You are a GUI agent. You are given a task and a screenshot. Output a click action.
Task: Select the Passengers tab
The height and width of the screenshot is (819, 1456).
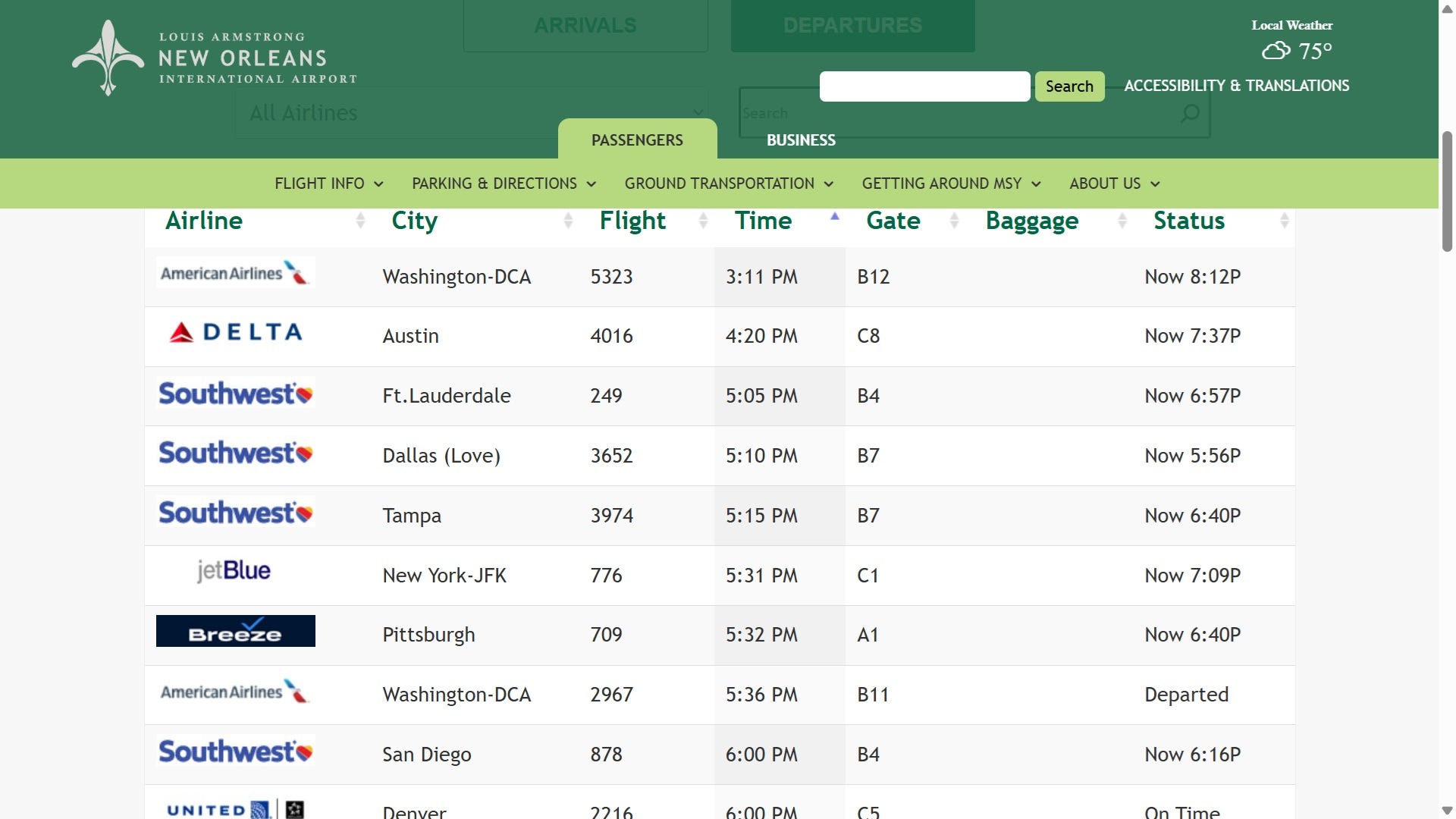pyautogui.click(x=637, y=140)
